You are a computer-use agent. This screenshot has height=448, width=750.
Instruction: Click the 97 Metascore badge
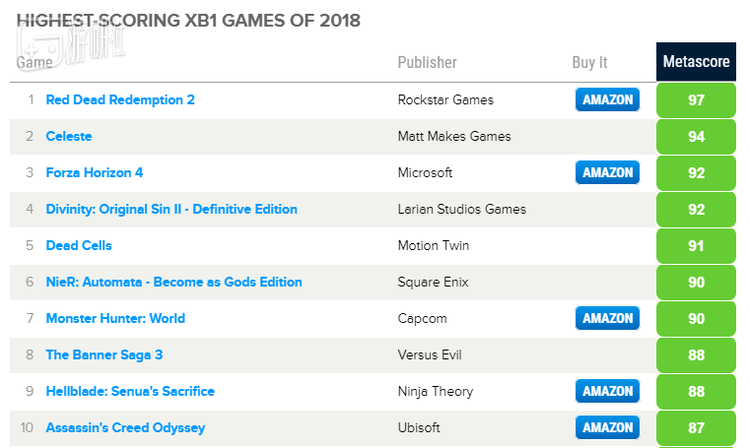(697, 100)
